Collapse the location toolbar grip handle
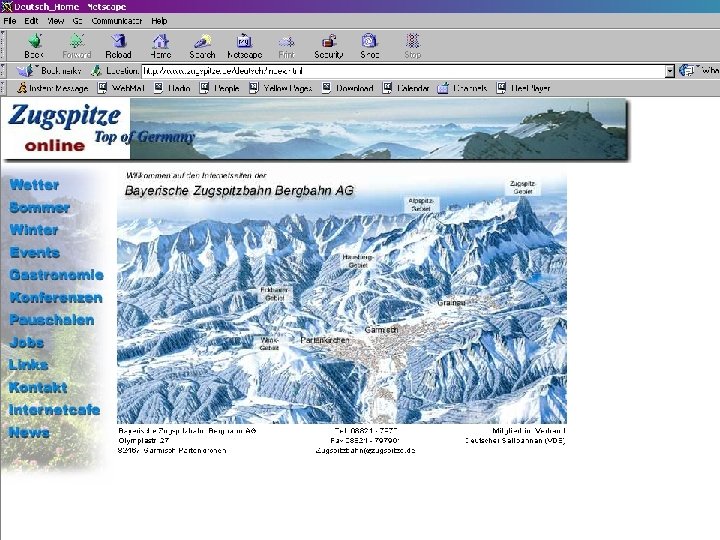This screenshot has width=720, height=540. click(3, 71)
